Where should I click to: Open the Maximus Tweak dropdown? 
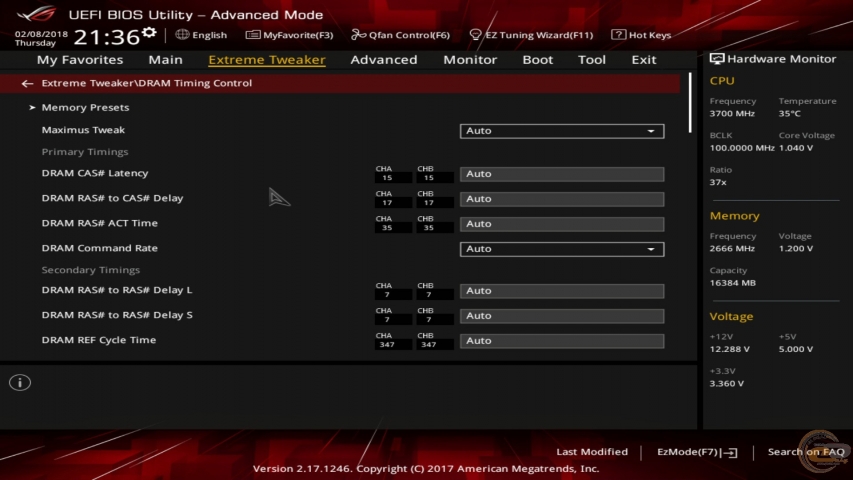point(562,131)
